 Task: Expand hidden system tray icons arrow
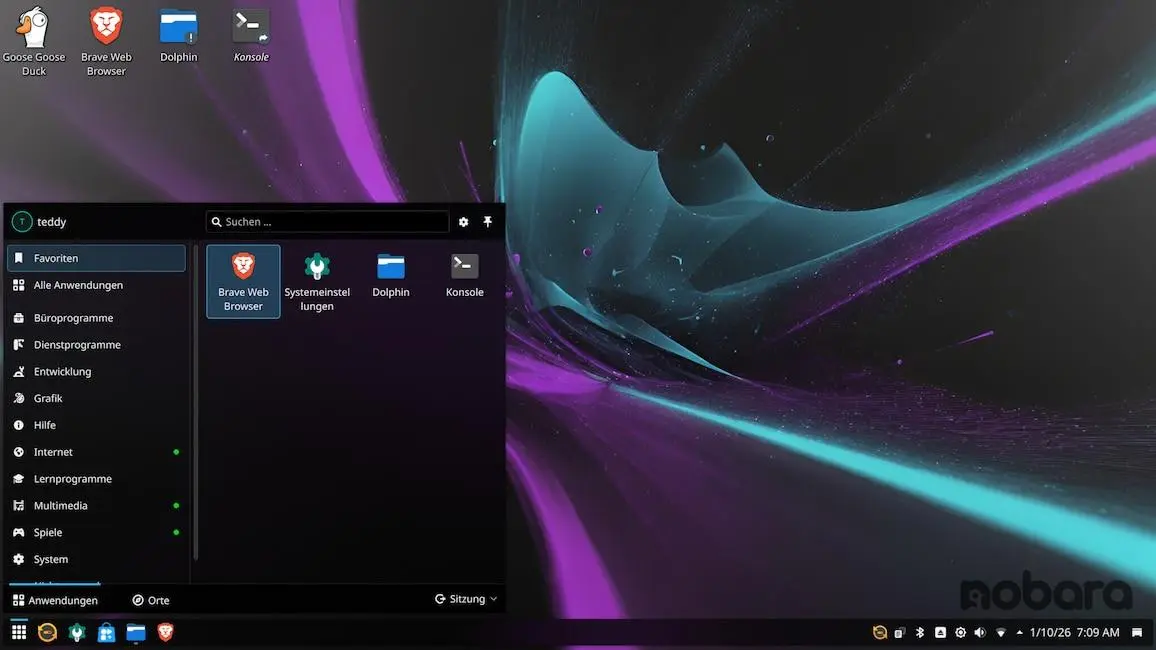pyautogui.click(x=1019, y=632)
